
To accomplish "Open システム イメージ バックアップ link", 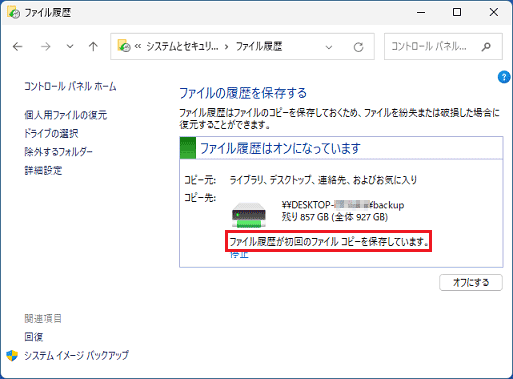I will (76, 355).
